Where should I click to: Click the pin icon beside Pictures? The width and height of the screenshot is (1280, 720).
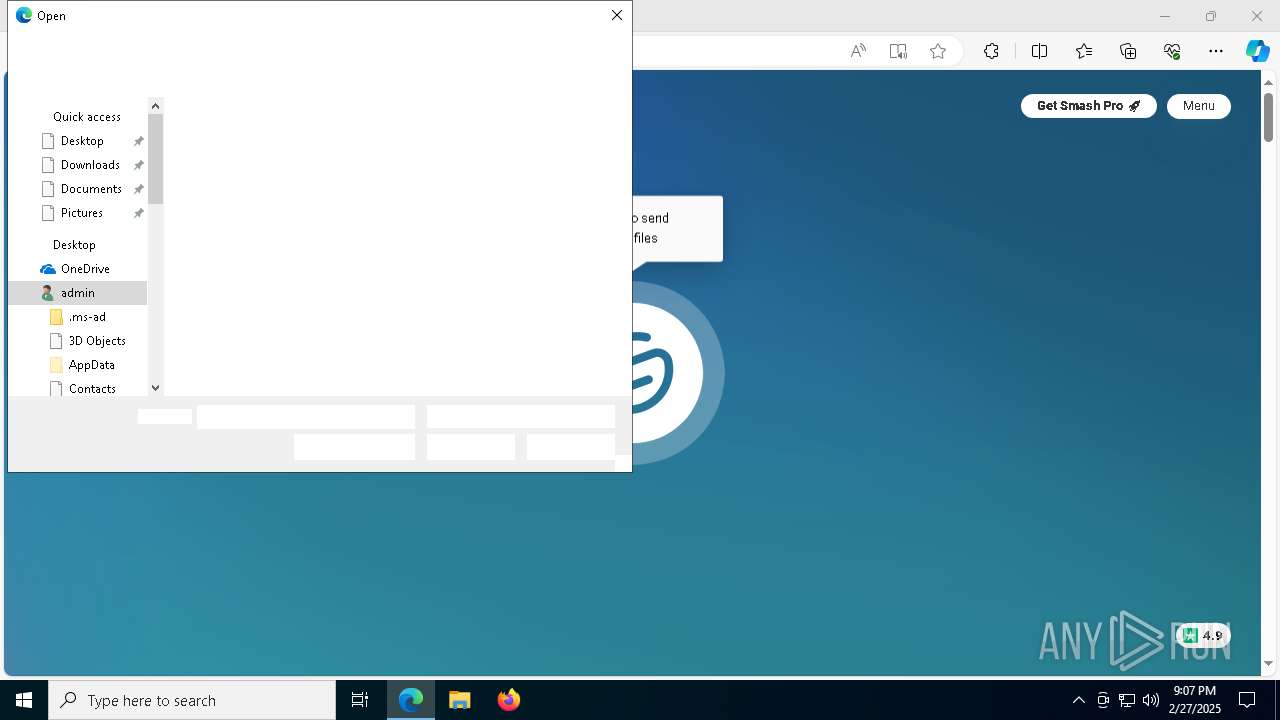pyautogui.click(x=139, y=213)
